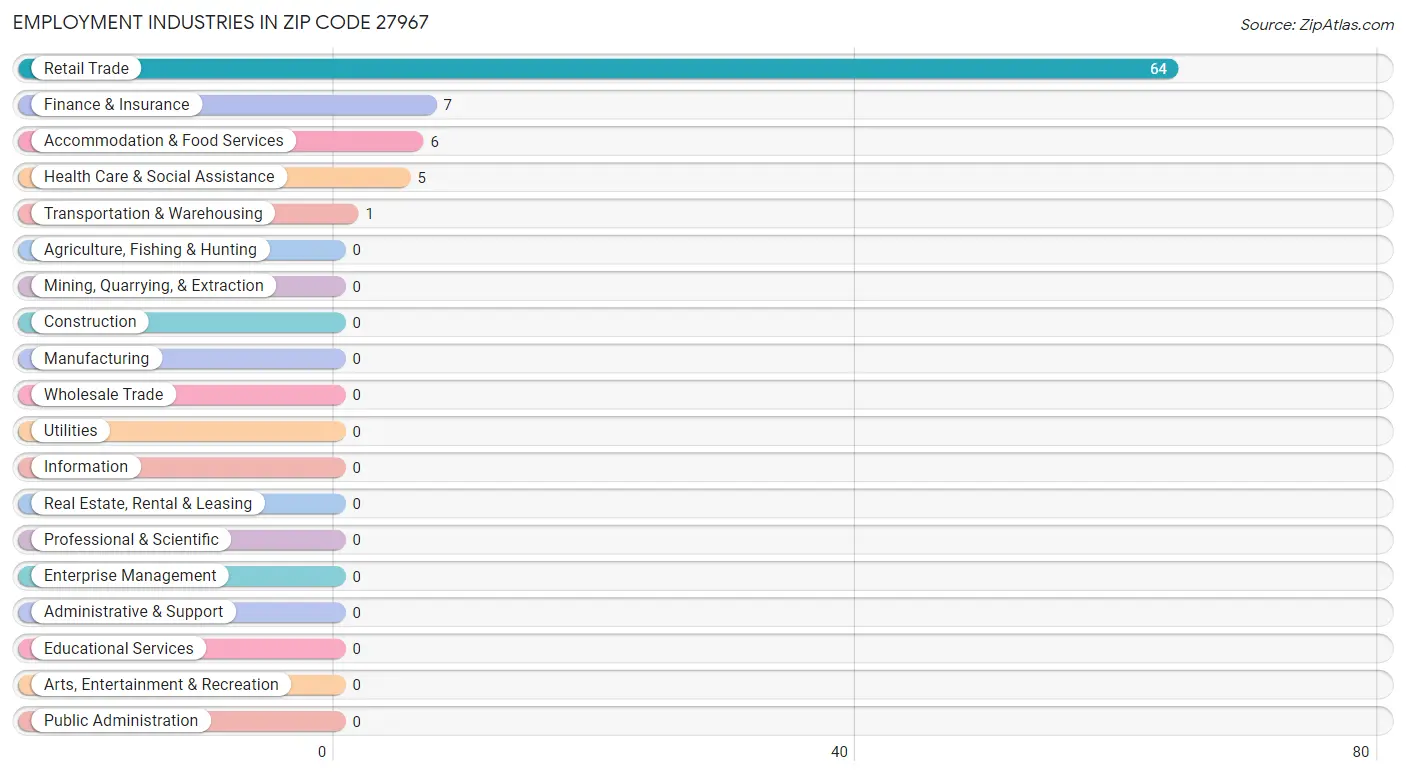Image resolution: width=1406 pixels, height=776 pixels.
Task: Select Health Care & Social Assistance label
Action: [159, 176]
